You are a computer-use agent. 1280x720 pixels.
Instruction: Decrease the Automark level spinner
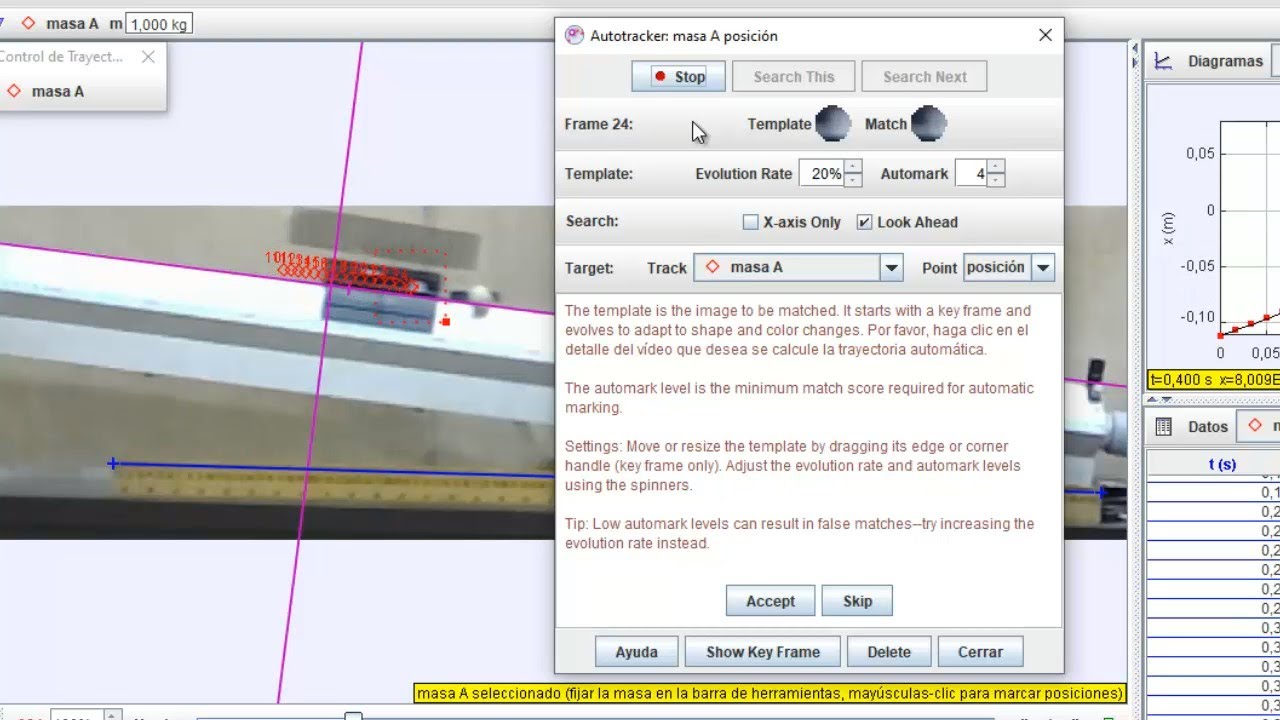tap(996, 180)
